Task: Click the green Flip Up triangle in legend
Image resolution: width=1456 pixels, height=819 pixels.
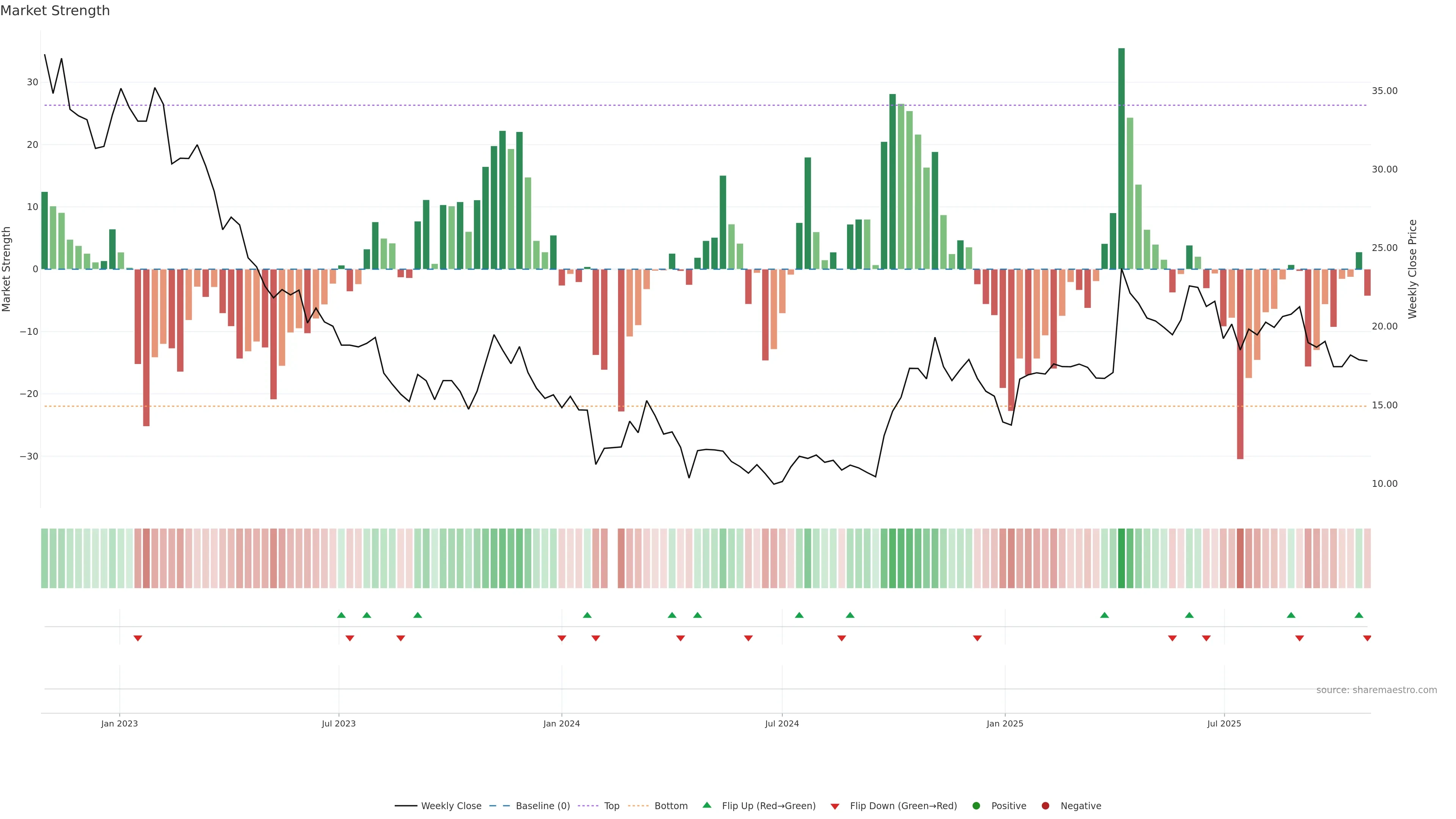Action: coord(706,805)
